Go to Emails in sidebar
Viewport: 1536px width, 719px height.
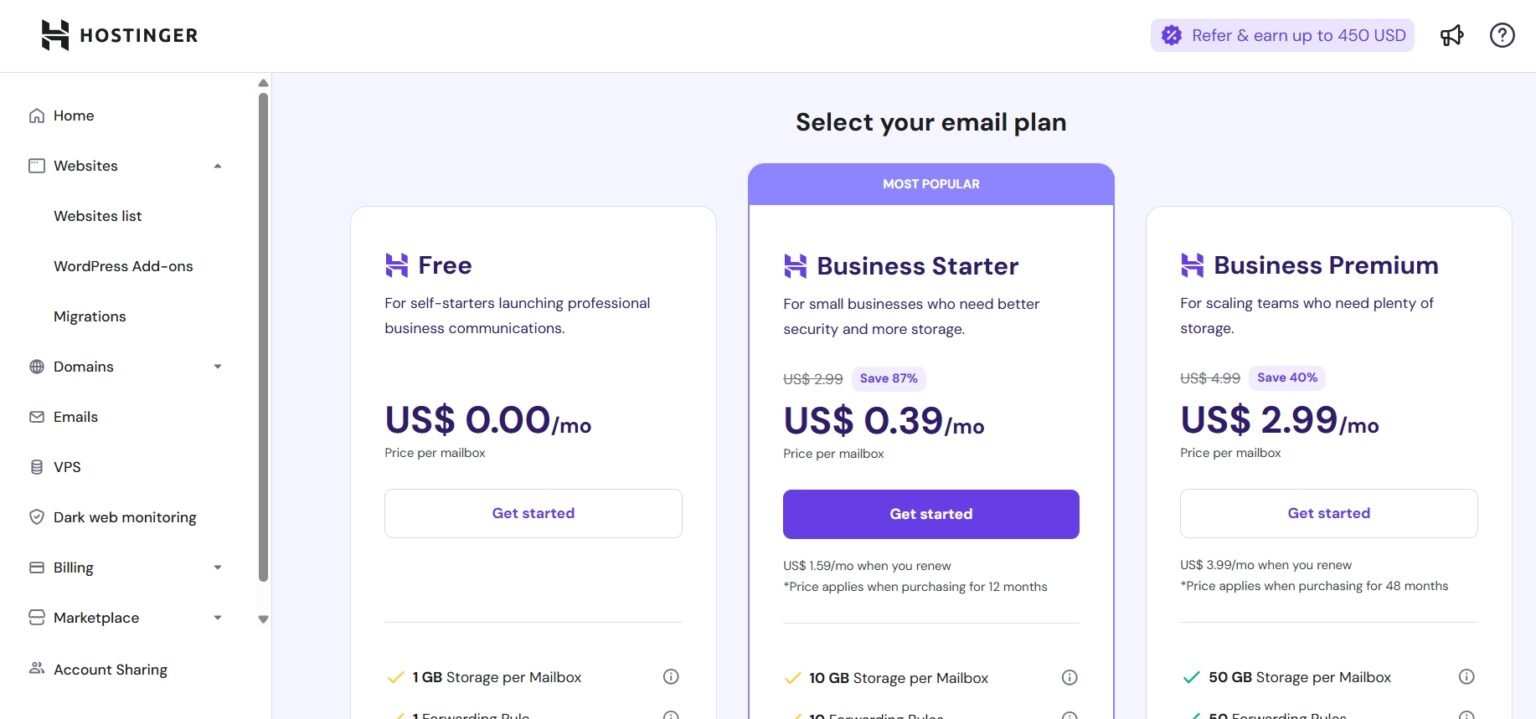pyautogui.click(x=76, y=417)
